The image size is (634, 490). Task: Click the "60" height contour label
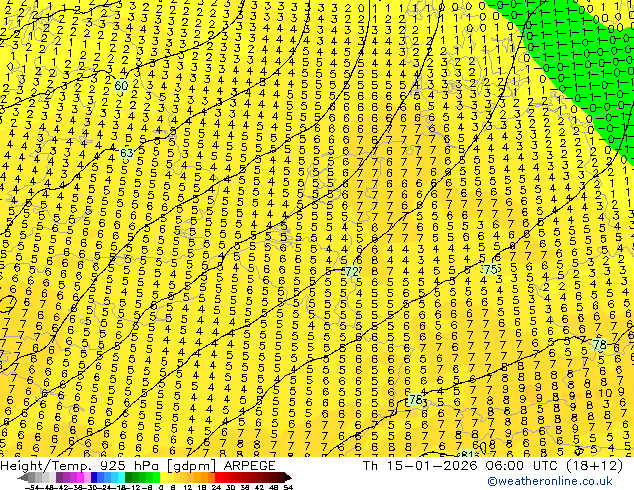pyautogui.click(x=121, y=86)
